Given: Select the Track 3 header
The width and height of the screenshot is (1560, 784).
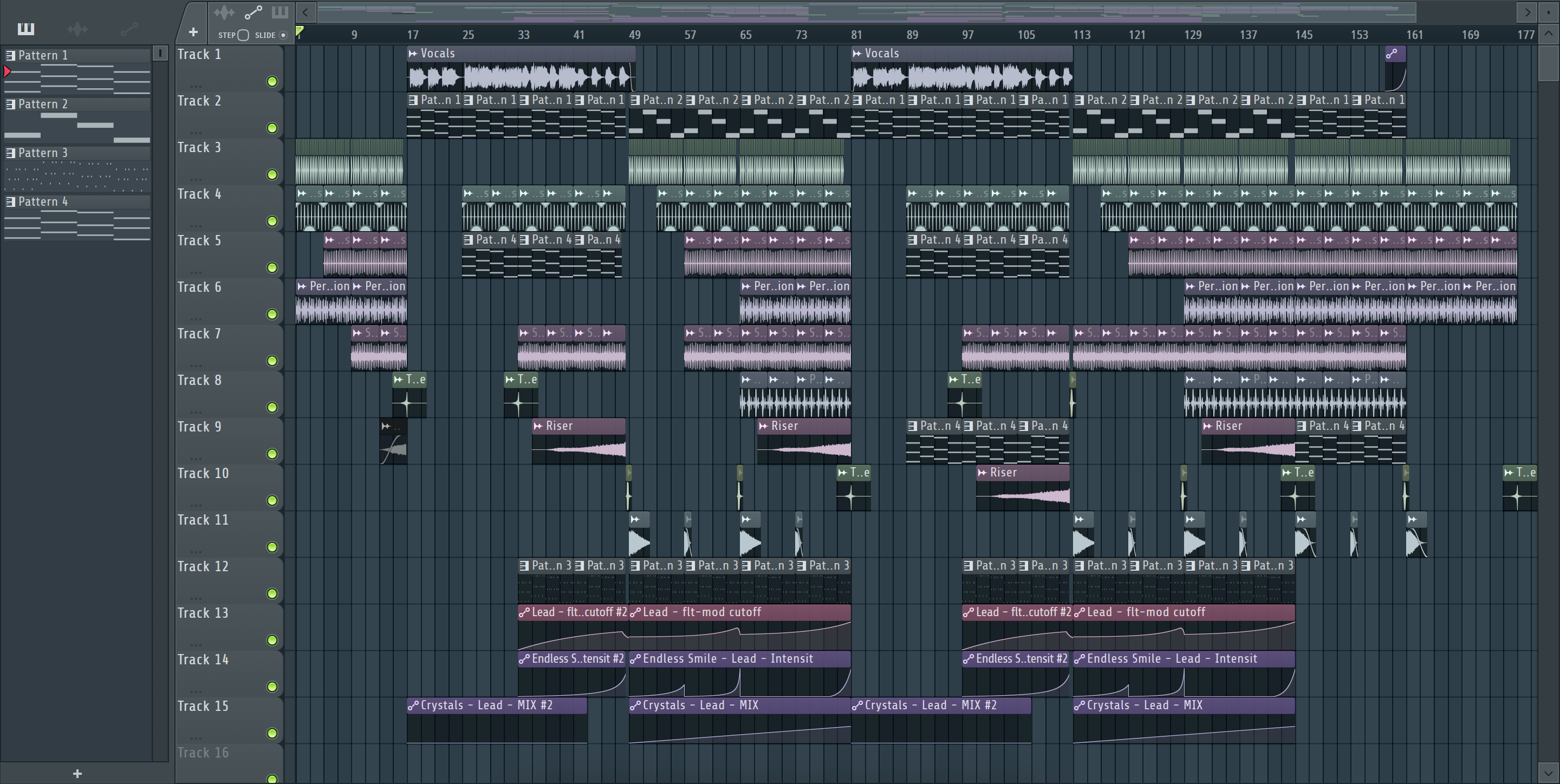Looking at the screenshot, I should tap(229, 162).
